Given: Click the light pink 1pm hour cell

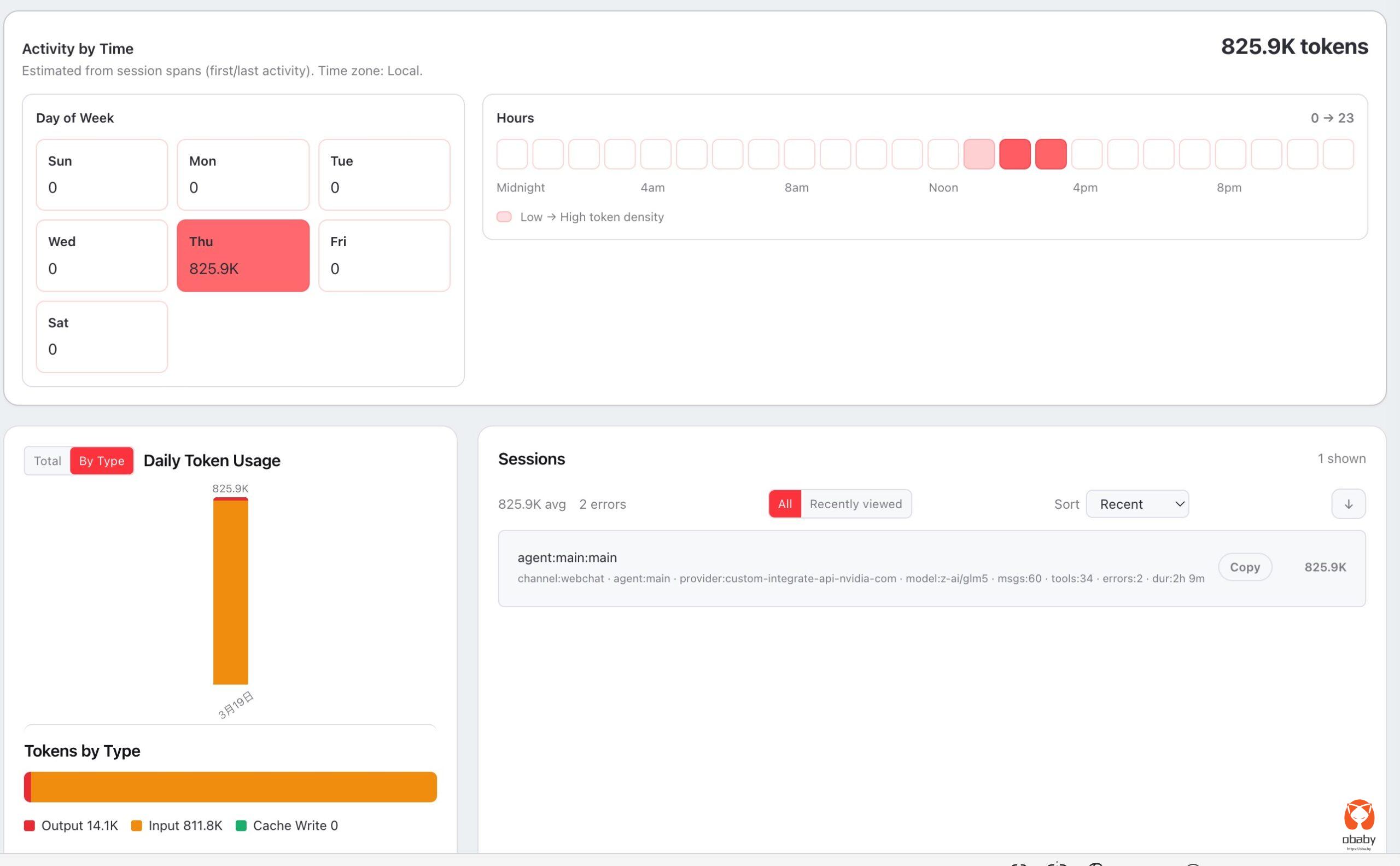Looking at the screenshot, I should [x=978, y=154].
